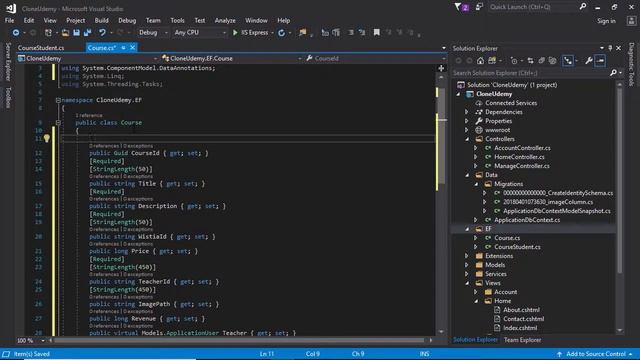Expand the Models folder node
This screenshot has width=640, height=360.
coord(467,265)
